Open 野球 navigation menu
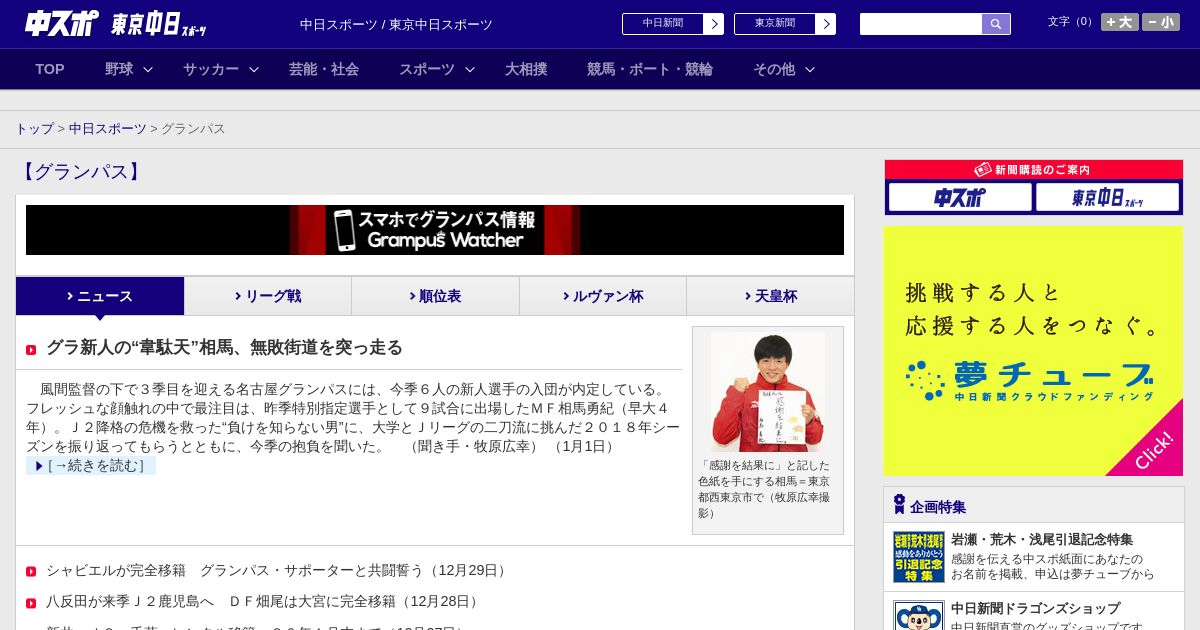Screen dimensions: 1200x630 tap(119, 69)
